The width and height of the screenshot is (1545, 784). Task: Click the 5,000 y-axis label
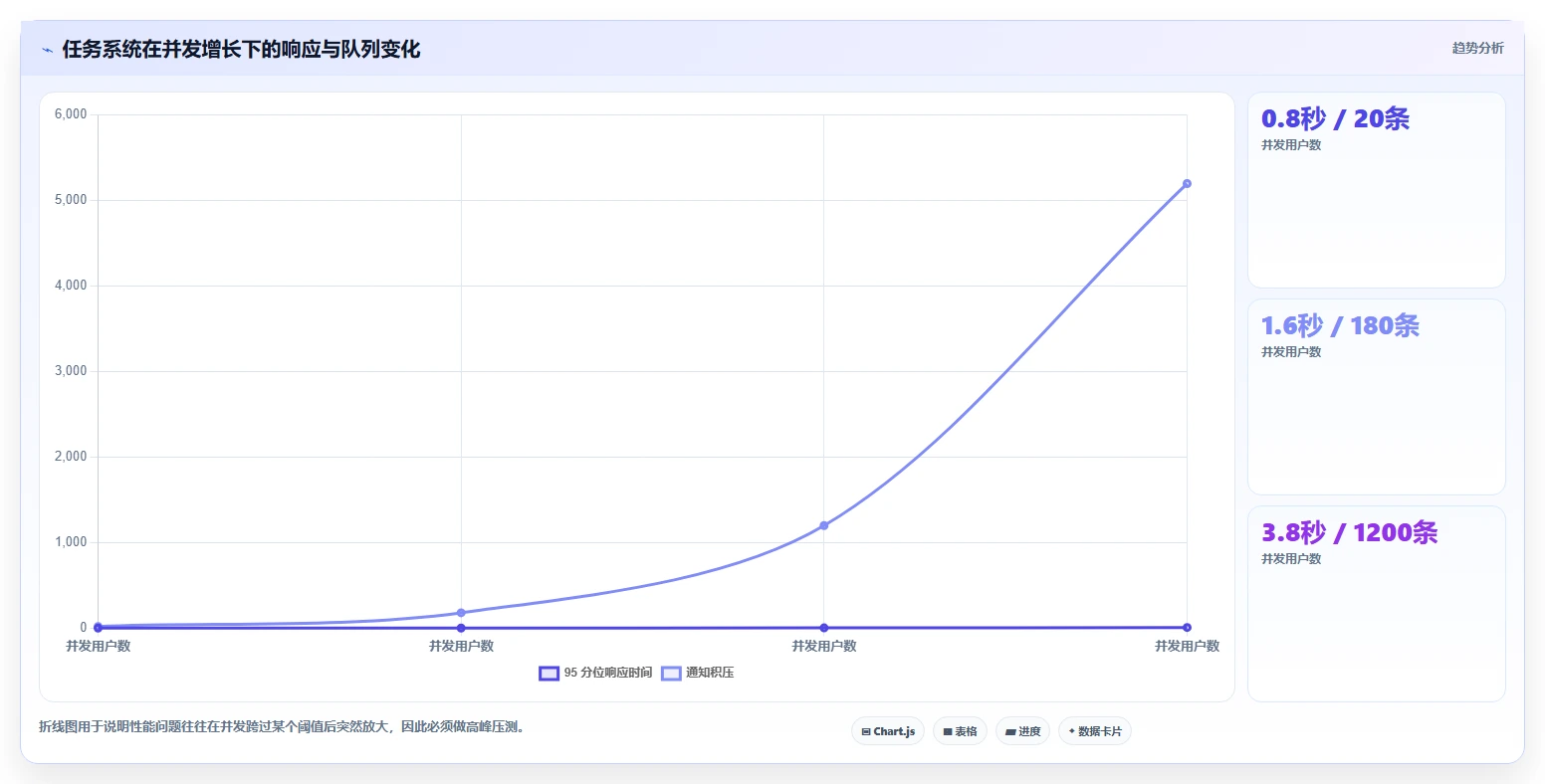pos(71,200)
